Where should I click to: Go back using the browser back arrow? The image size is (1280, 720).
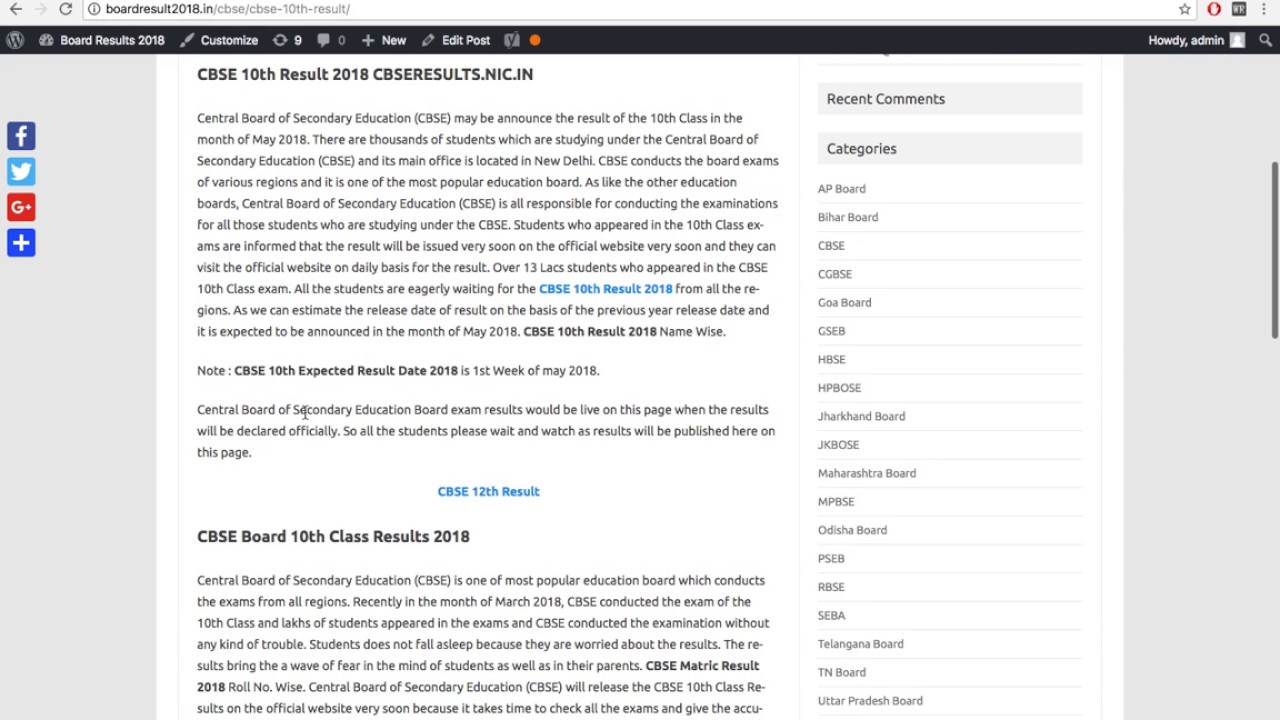(x=16, y=9)
